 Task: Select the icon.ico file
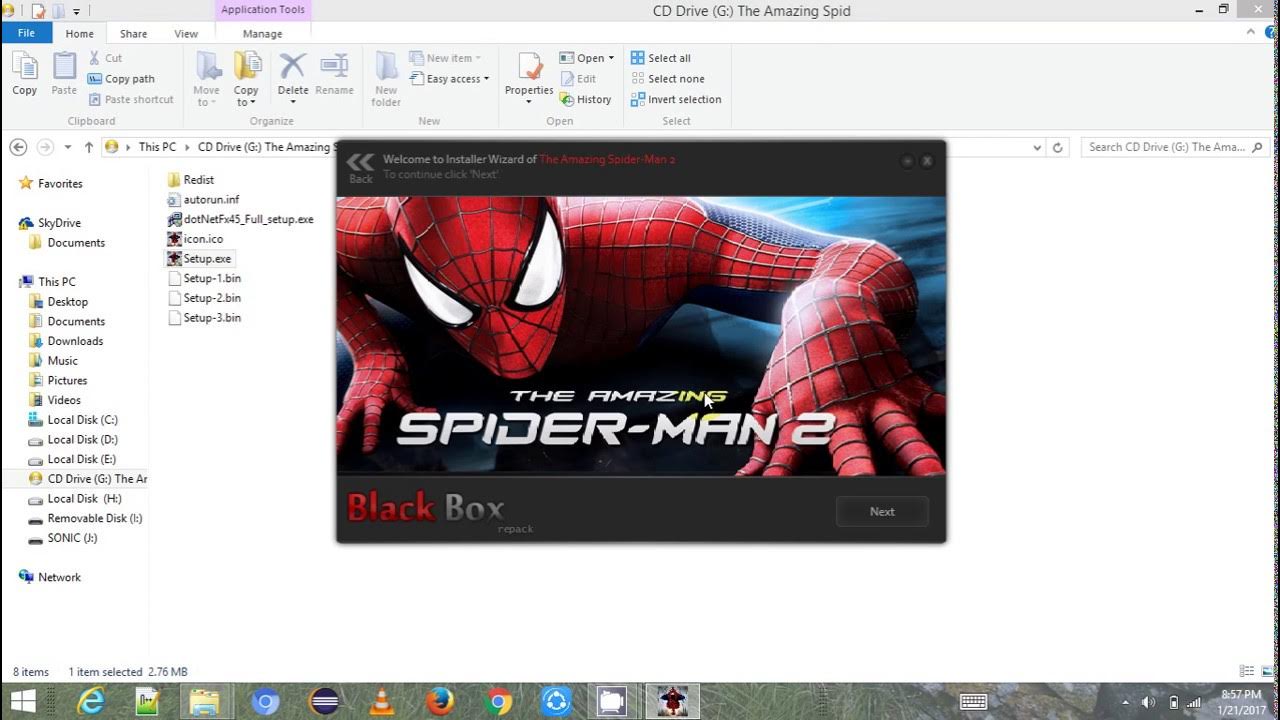pyautogui.click(x=195, y=239)
